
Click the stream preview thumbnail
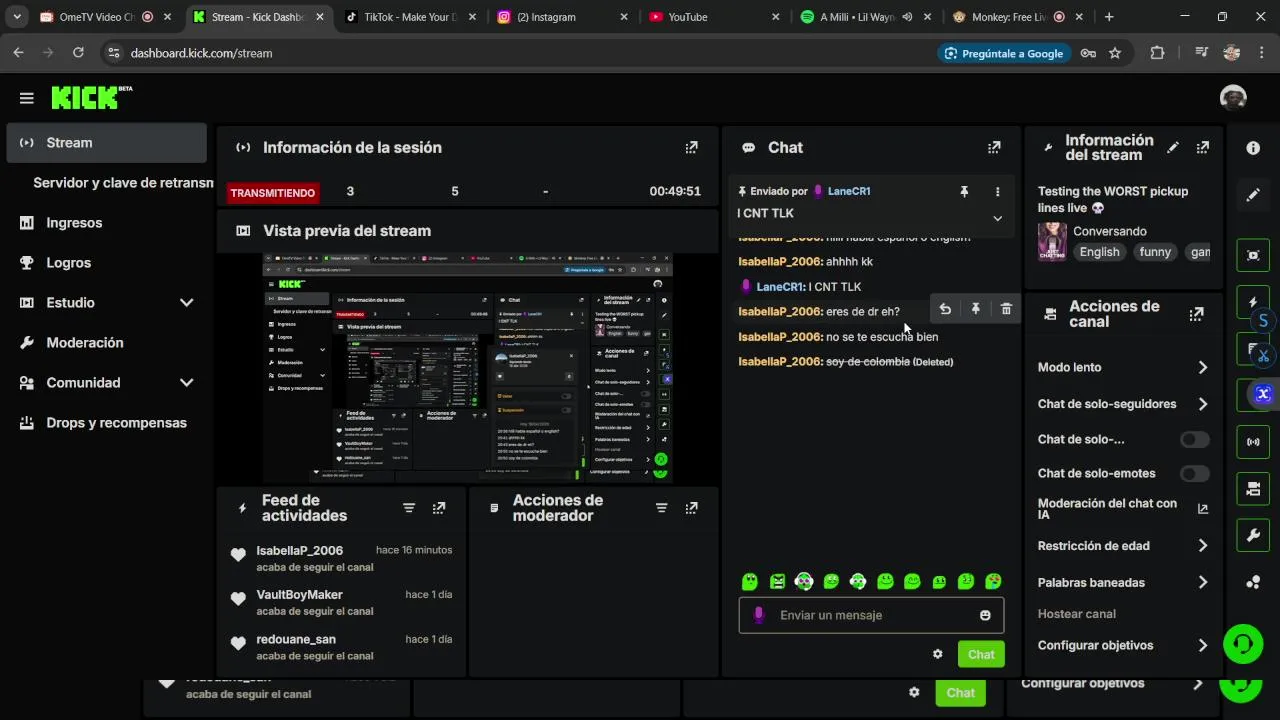click(467, 367)
